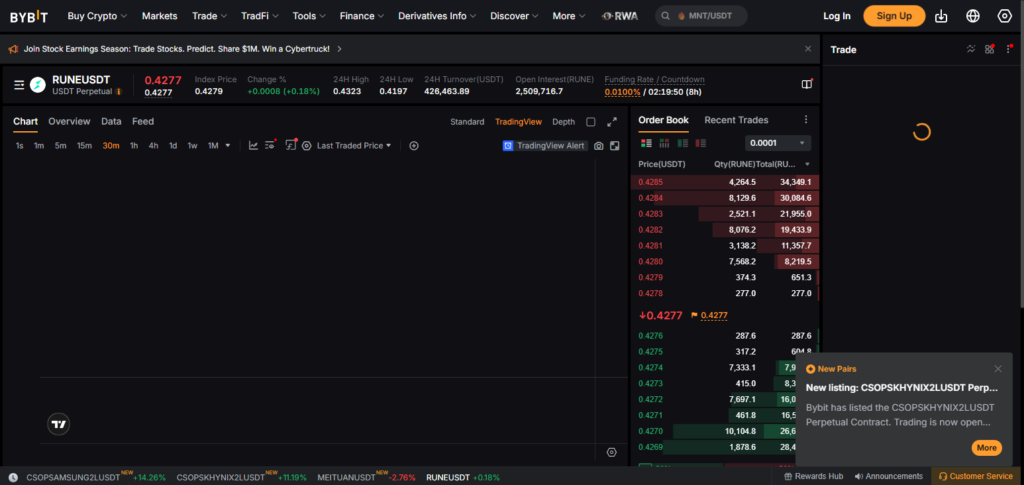Expand the Tools menu
The image size is (1024, 485).
(309, 16)
